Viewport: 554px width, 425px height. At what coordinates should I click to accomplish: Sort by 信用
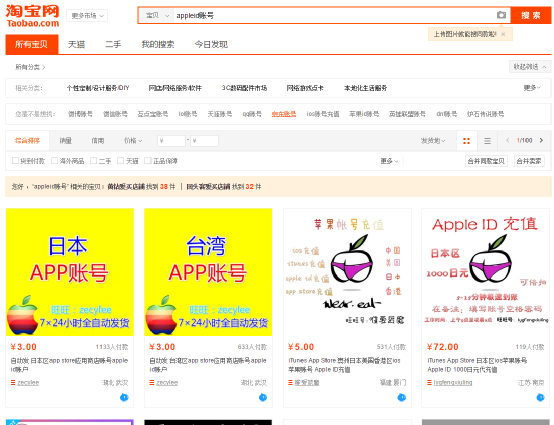click(x=98, y=141)
